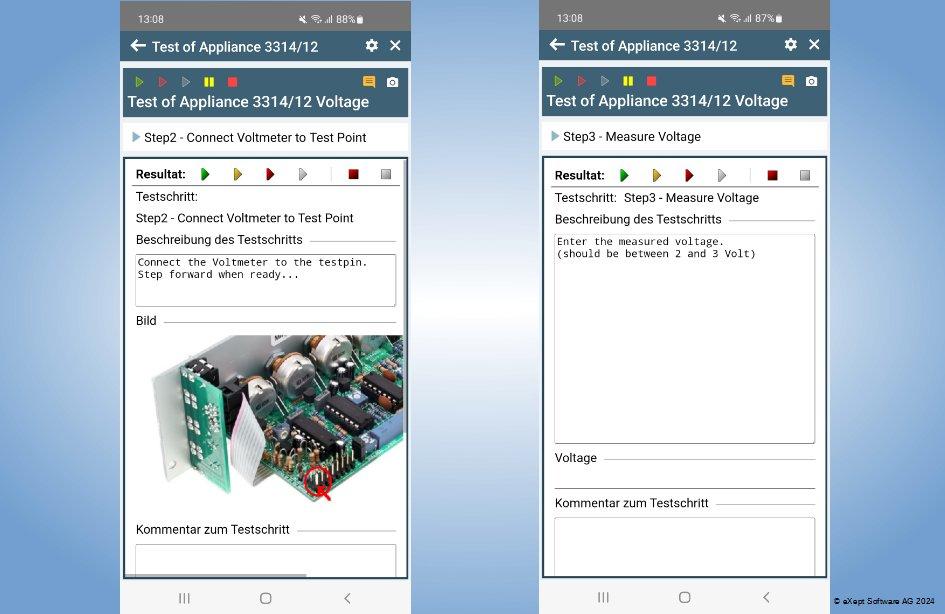Expand Step2 - Connect Voltmeter to Test Point

pos(265,137)
